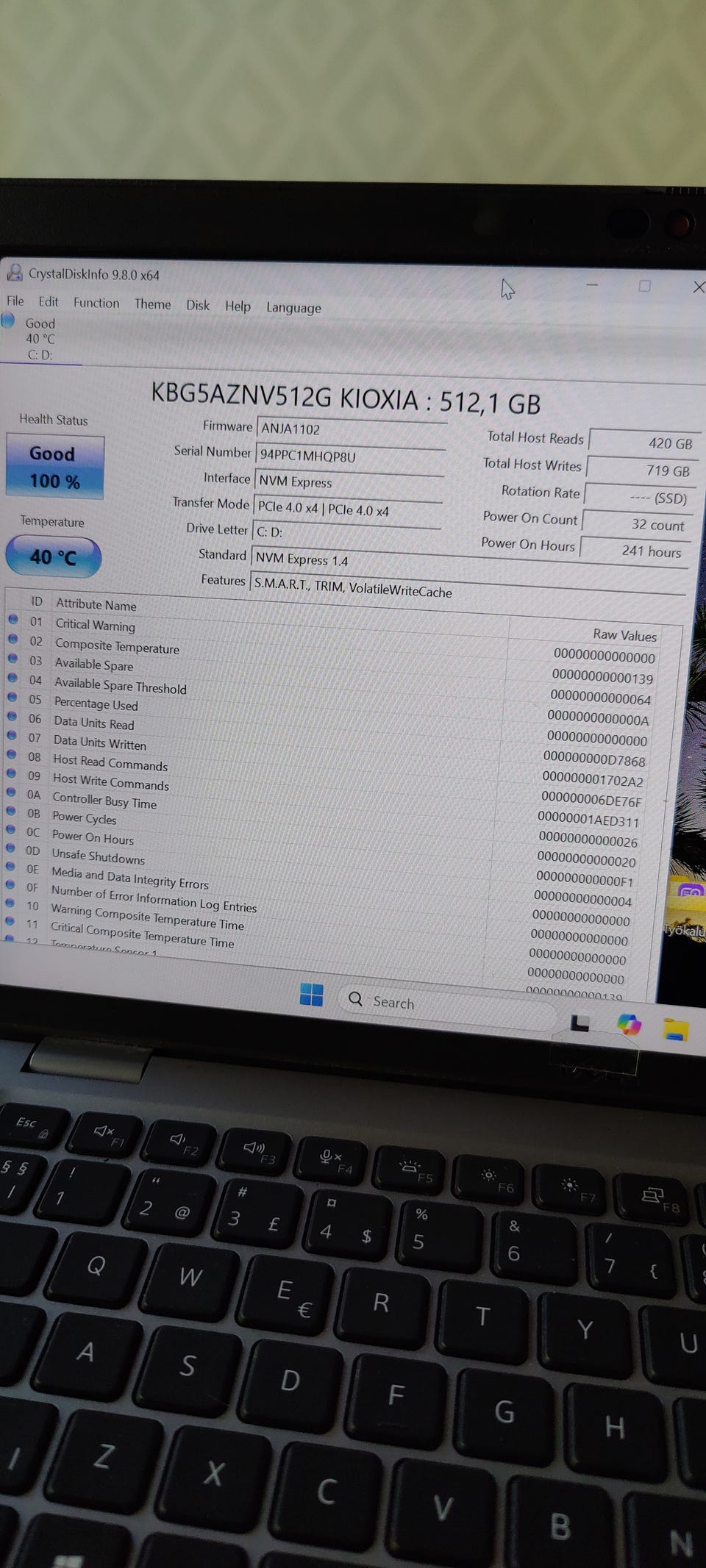The image size is (706, 1568).
Task: Click the status dot for Data Units Written
Action: click(x=12, y=735)
